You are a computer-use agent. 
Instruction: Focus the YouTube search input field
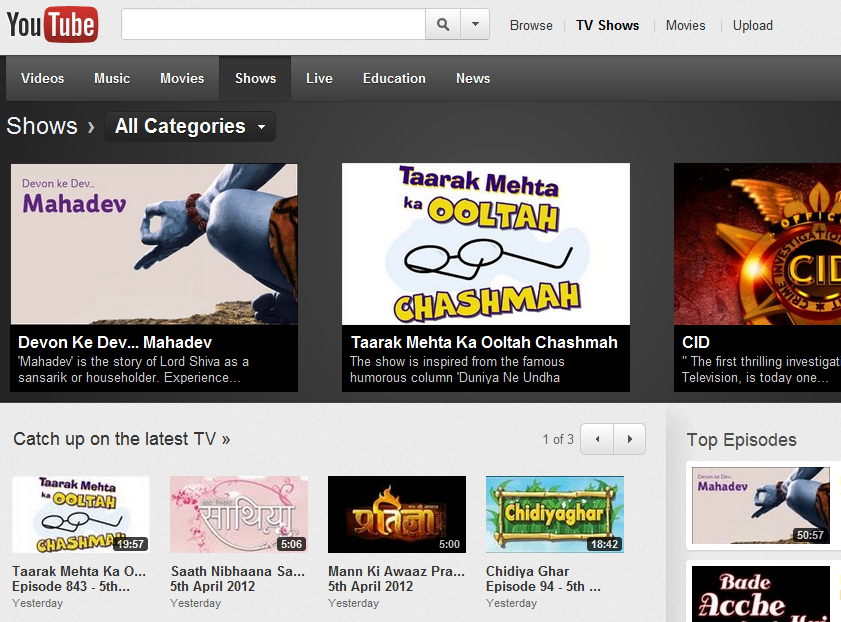[274, 24]
